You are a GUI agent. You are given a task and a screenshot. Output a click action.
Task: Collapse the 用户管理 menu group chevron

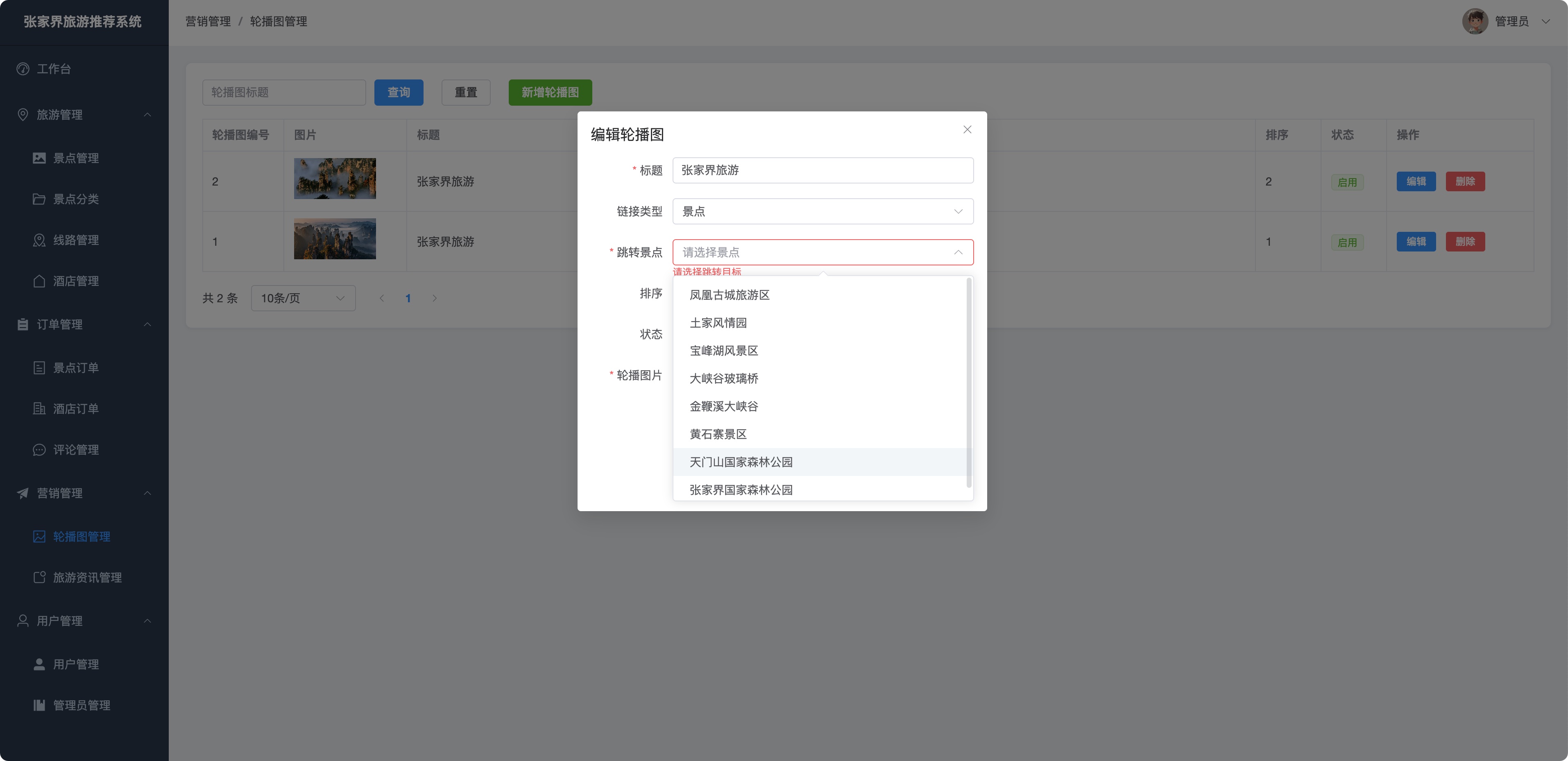(x=147, y=621)
